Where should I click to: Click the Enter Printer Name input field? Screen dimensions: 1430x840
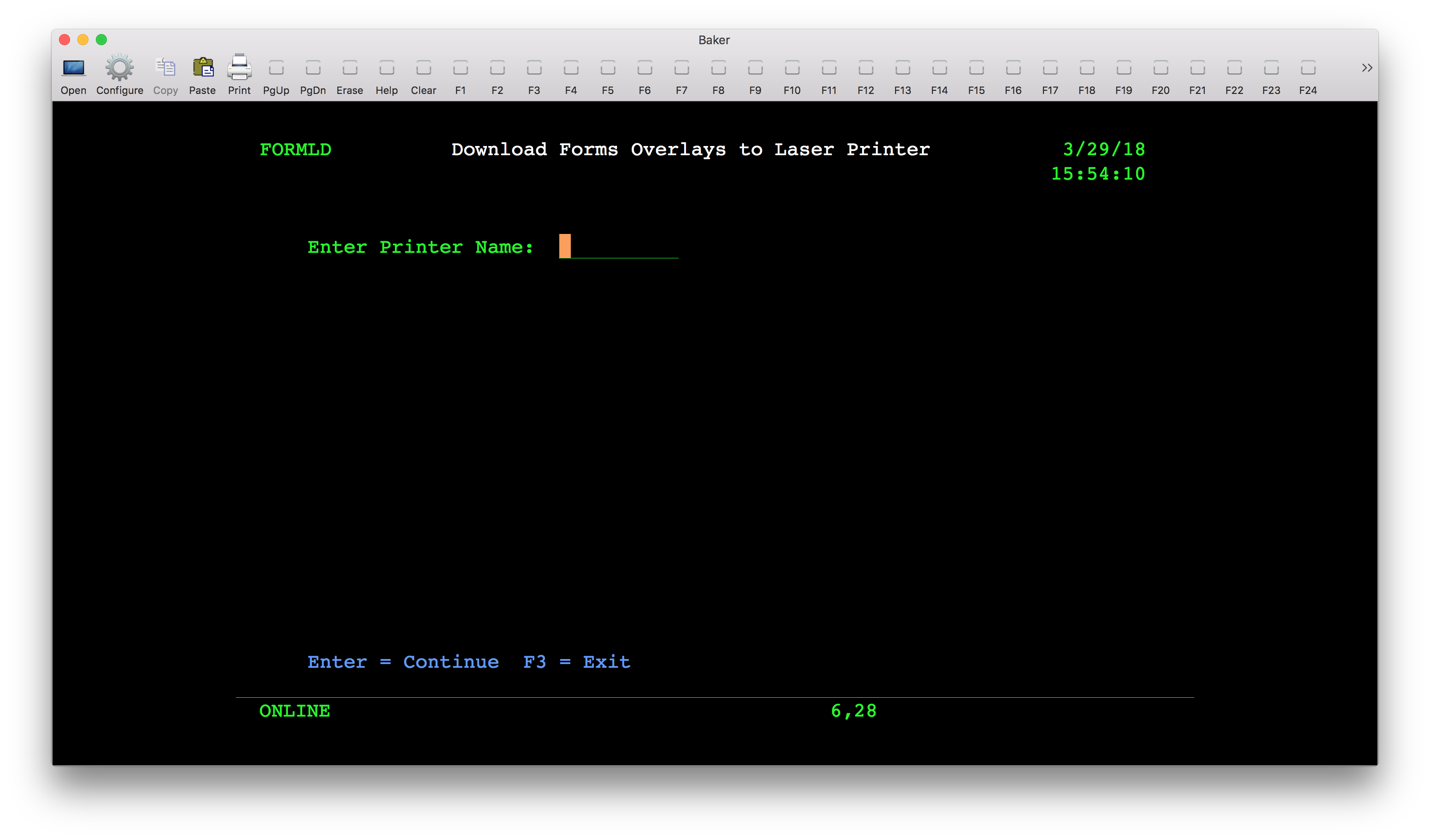click(619, 247)
